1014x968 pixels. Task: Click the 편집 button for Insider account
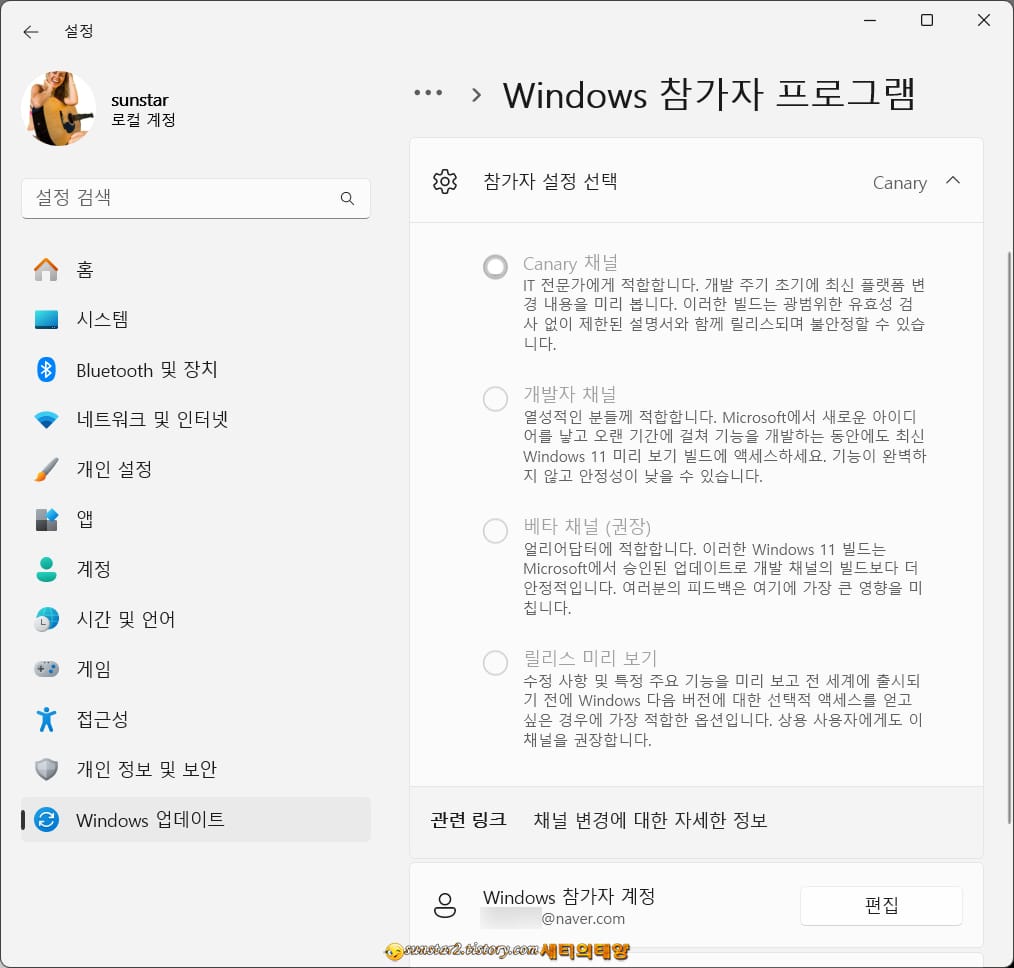(x=880, y=906)
